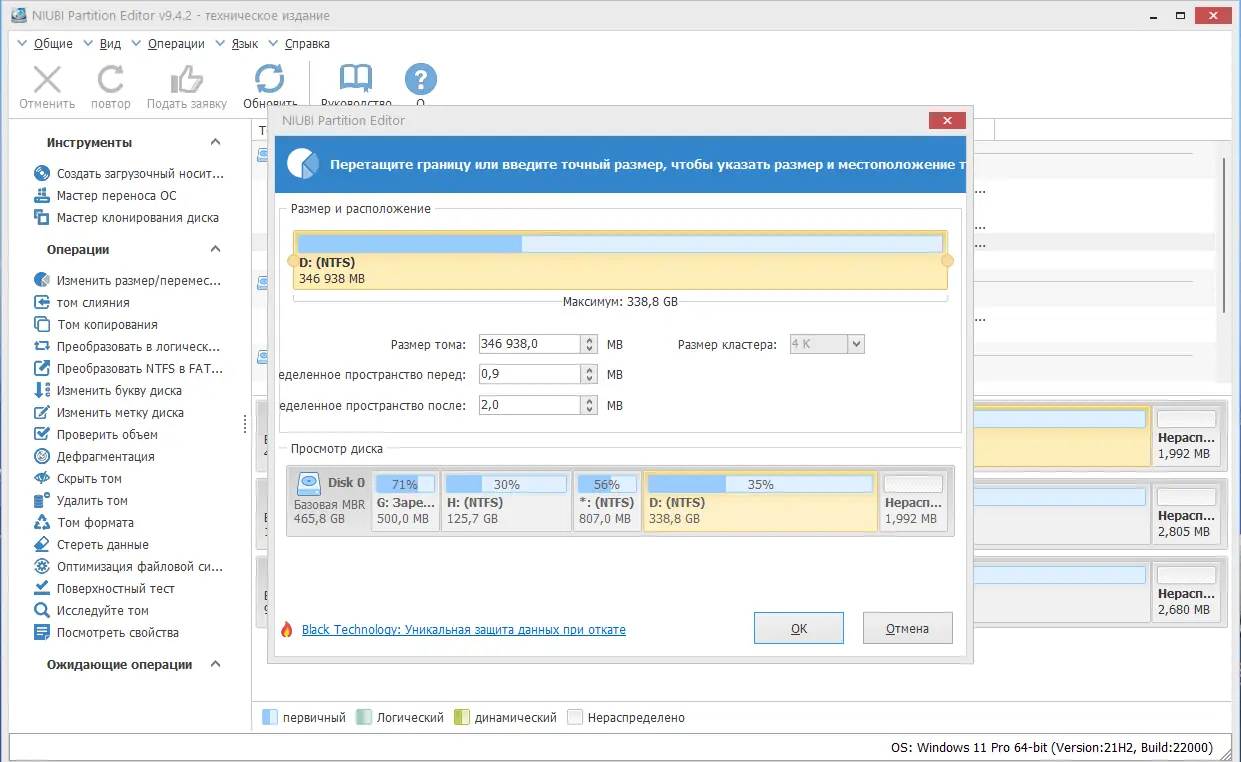
Task: Click the Дефрагментация icon
Action: pos(42,457)
